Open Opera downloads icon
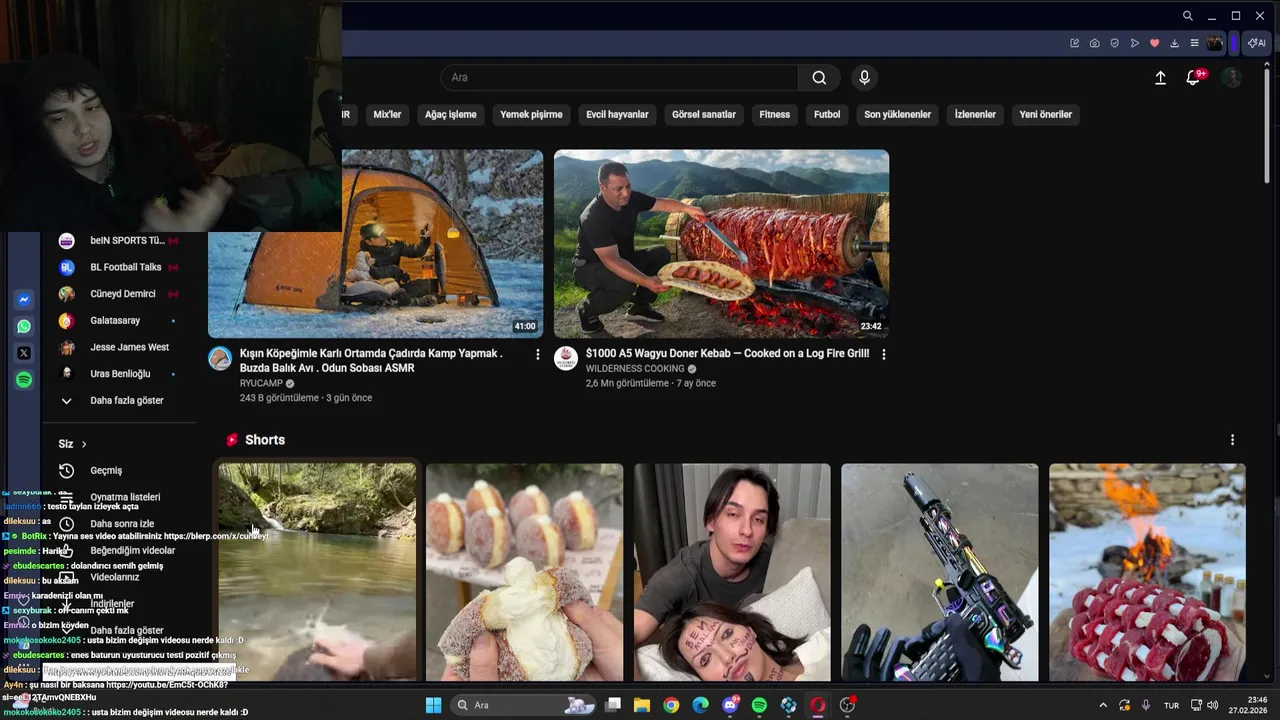The width and height of the screenshot is (1280, 720). pos(1175,43)
